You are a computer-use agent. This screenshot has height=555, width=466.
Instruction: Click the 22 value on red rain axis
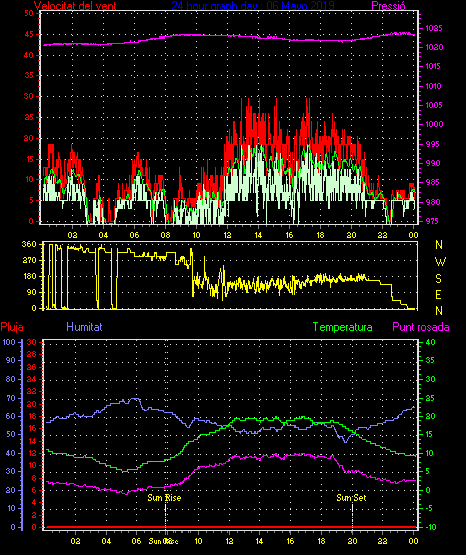[32, 391]
